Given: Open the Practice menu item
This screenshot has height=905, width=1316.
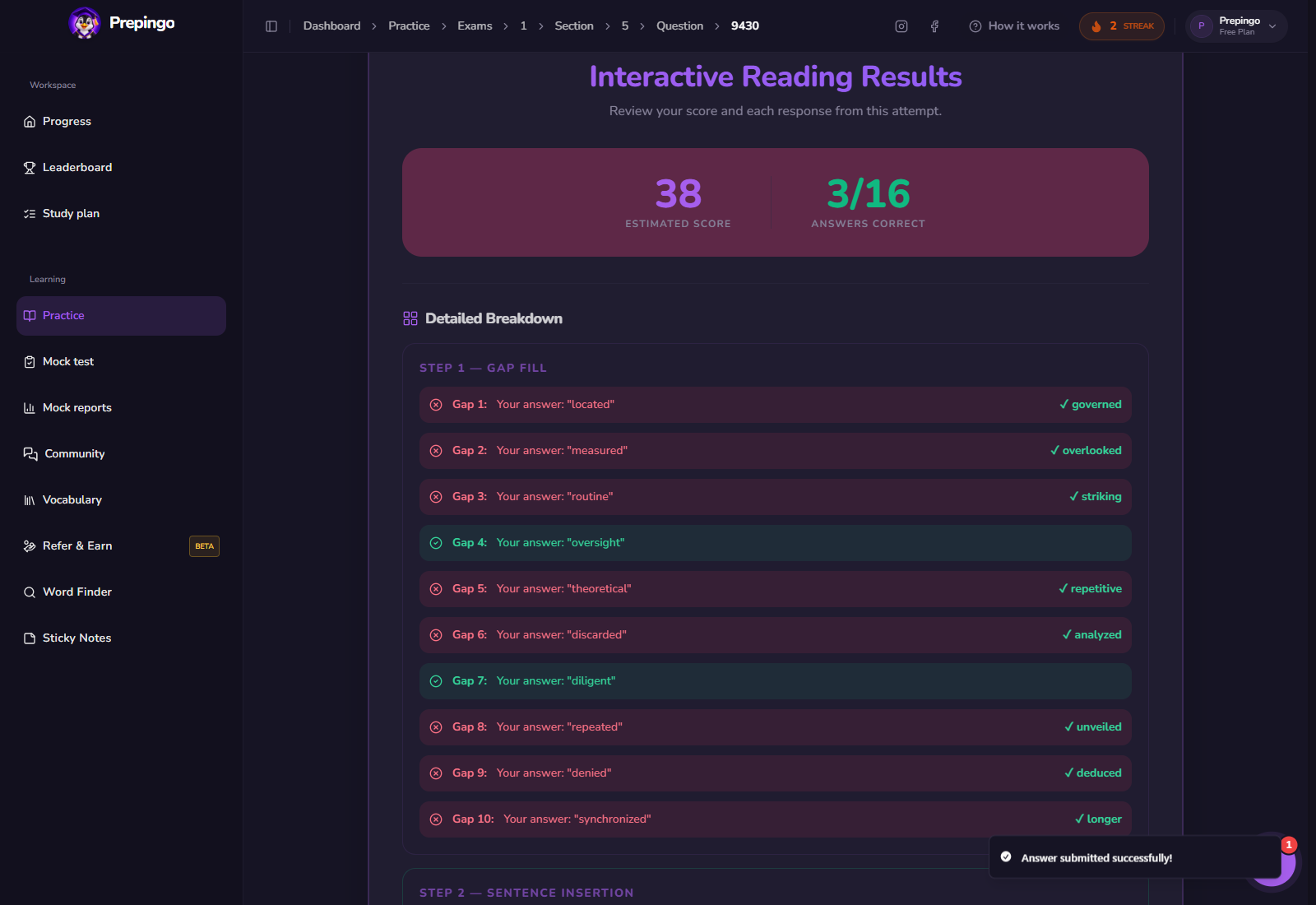Looking at the screenshot, I should [121, 316].
